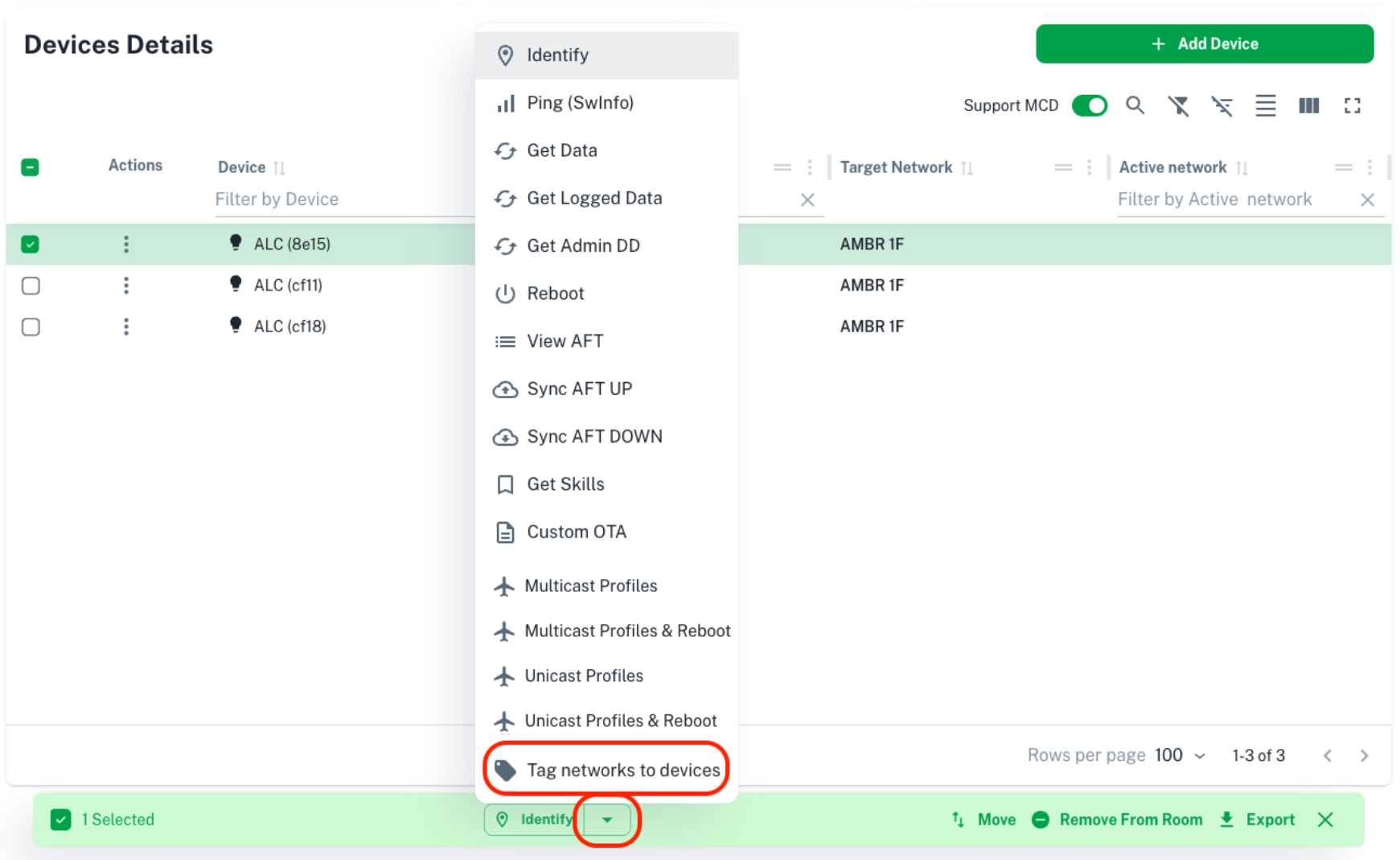Choose Get Admin DD menu item
The width and height of the screenshot is (1400, 860).
point(607,245)
